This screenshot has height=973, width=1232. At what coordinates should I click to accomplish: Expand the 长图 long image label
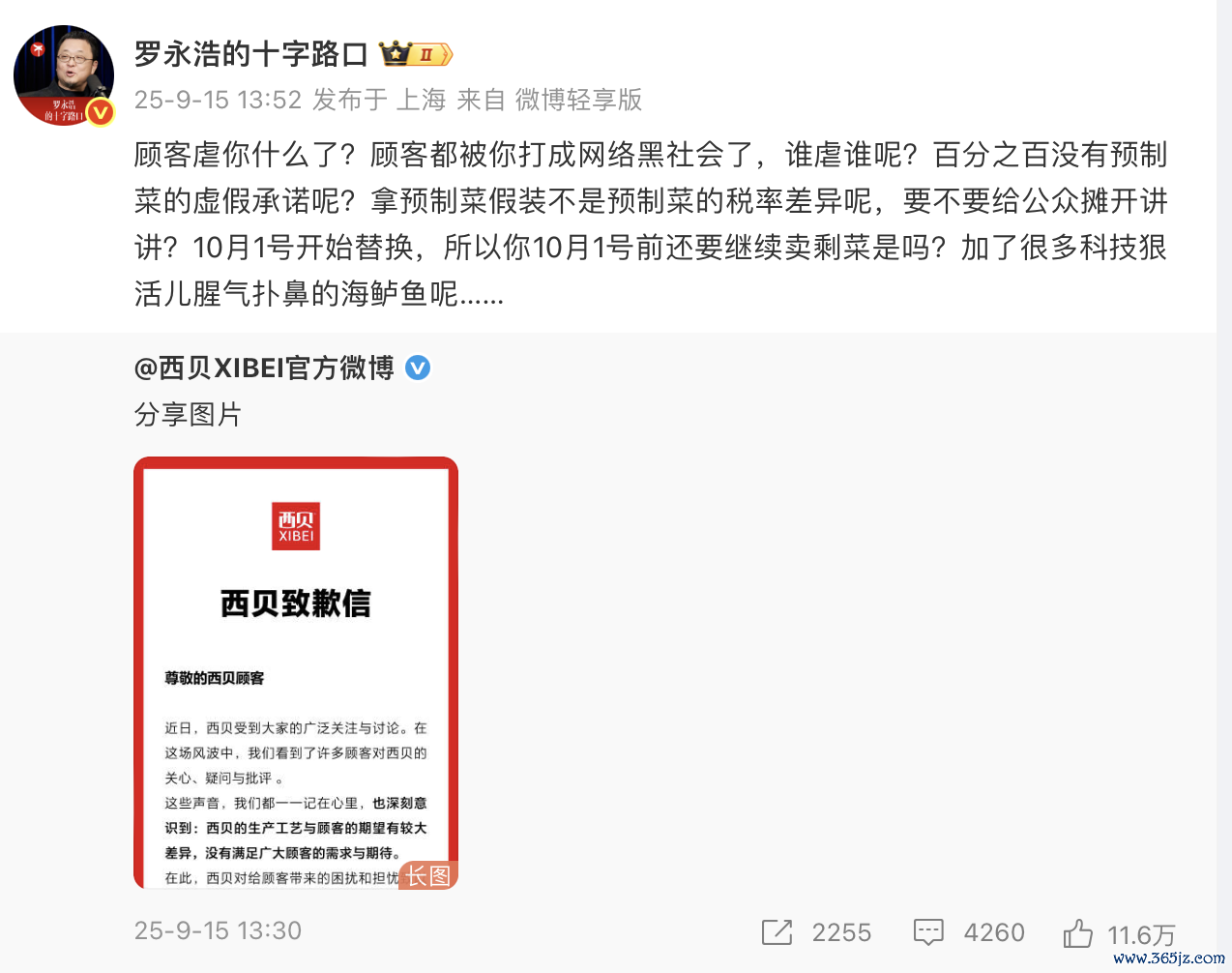click(428, 875)
